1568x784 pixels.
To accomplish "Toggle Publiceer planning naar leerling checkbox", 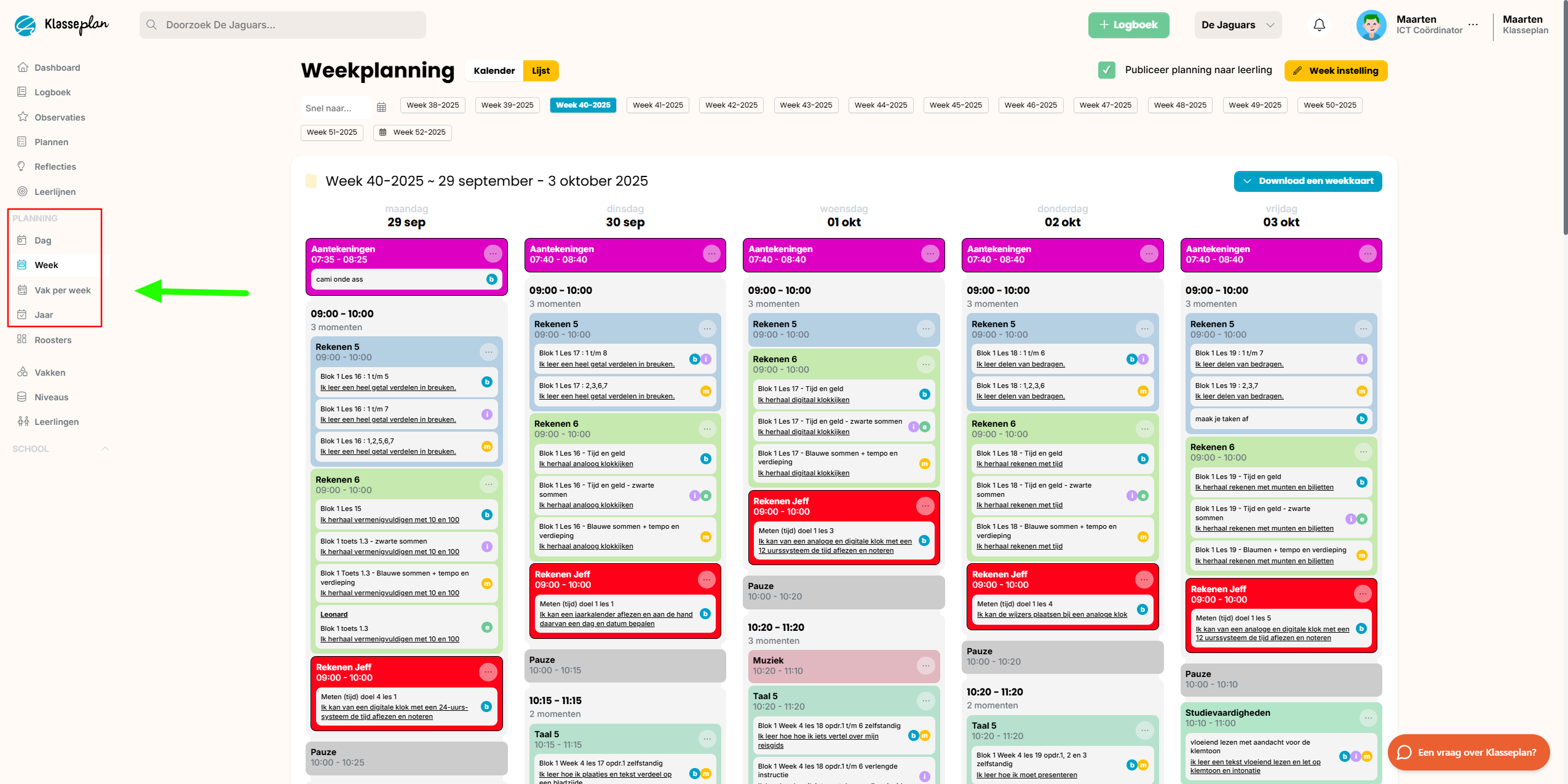I will [1106, 70].
